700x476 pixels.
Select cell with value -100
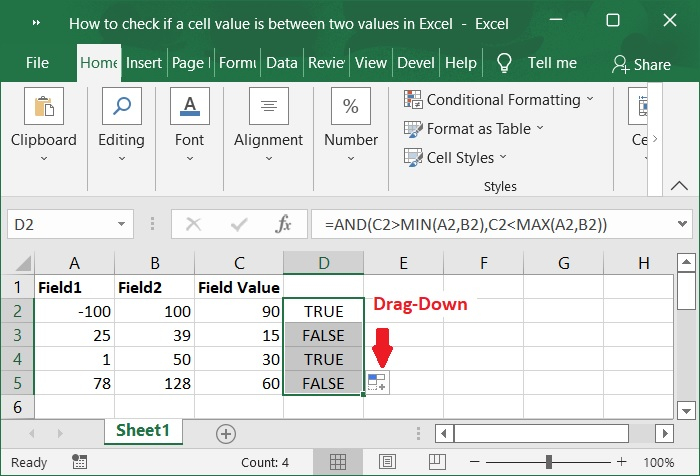[75, 311]
